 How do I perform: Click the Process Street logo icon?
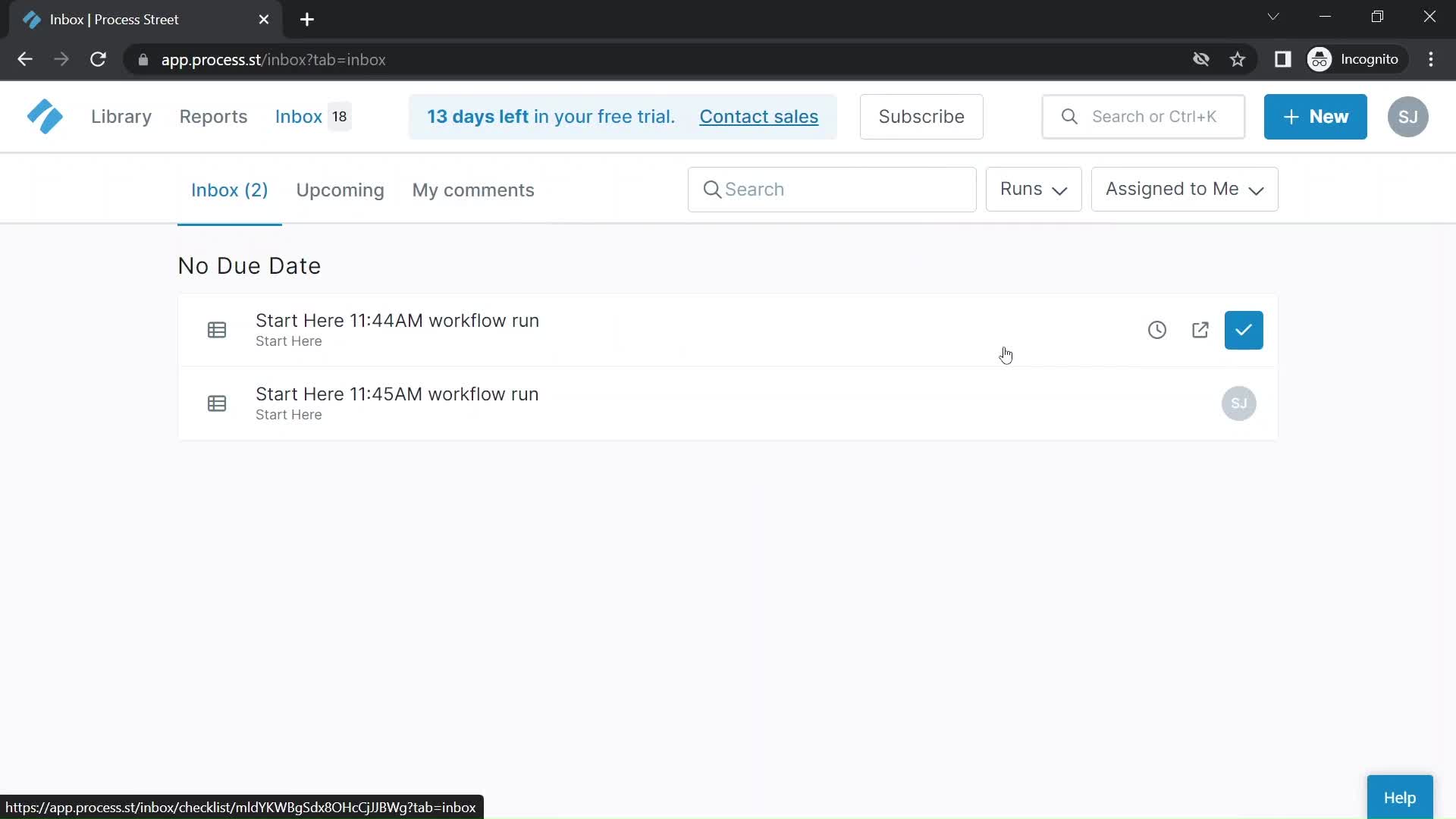[43, 117]
